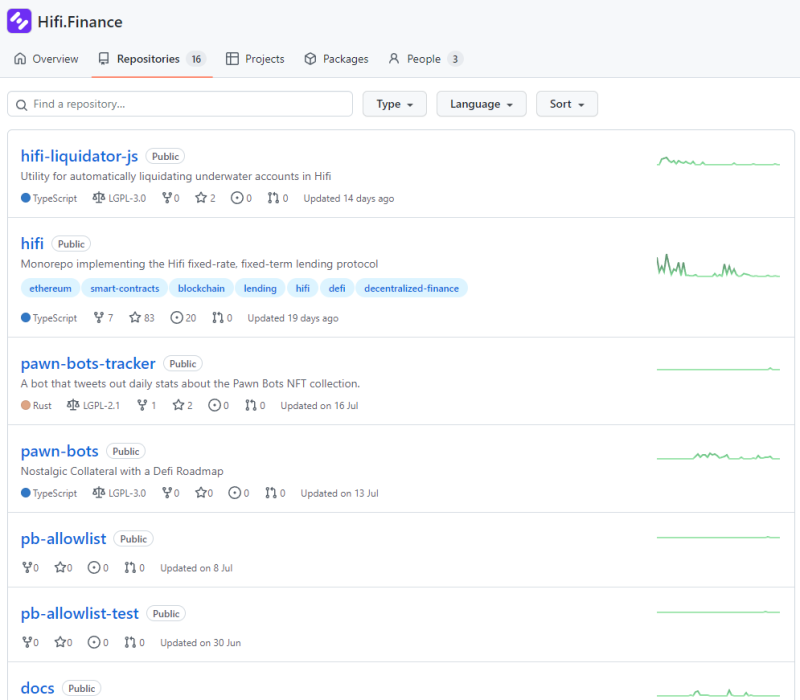800x700 pixels.
Task: Click the LGPL-2.1 license icon for pawn-bots-tracker
Action: pos(73,405)
